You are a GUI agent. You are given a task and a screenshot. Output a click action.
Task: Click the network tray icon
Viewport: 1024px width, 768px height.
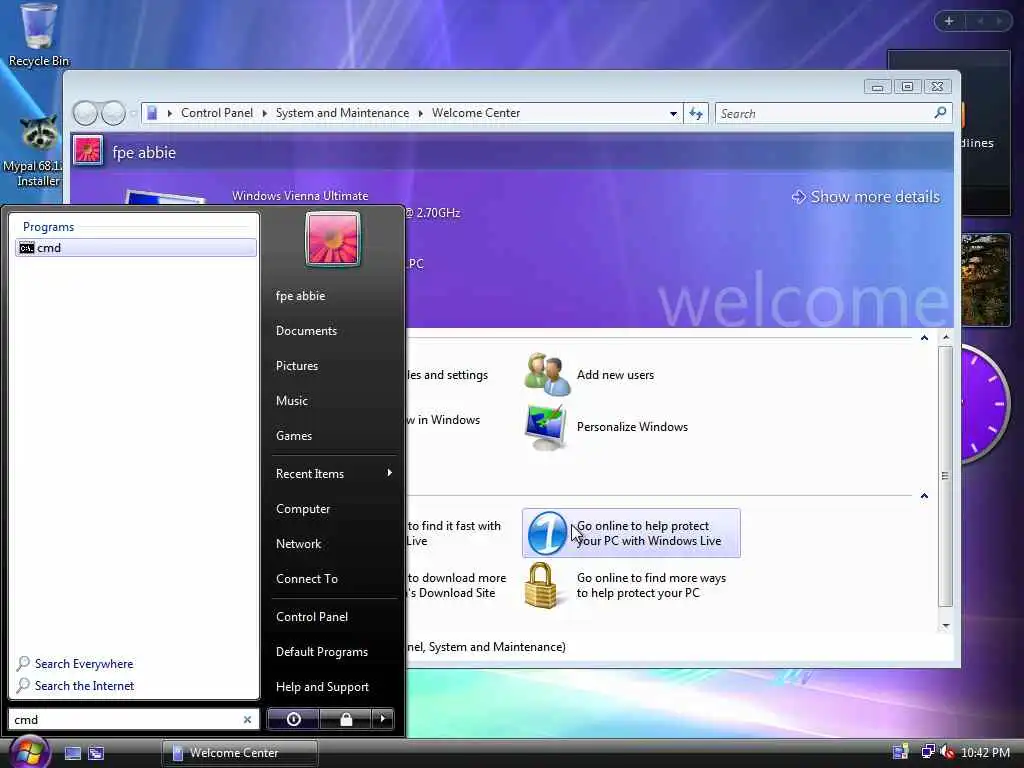point(927,752)
